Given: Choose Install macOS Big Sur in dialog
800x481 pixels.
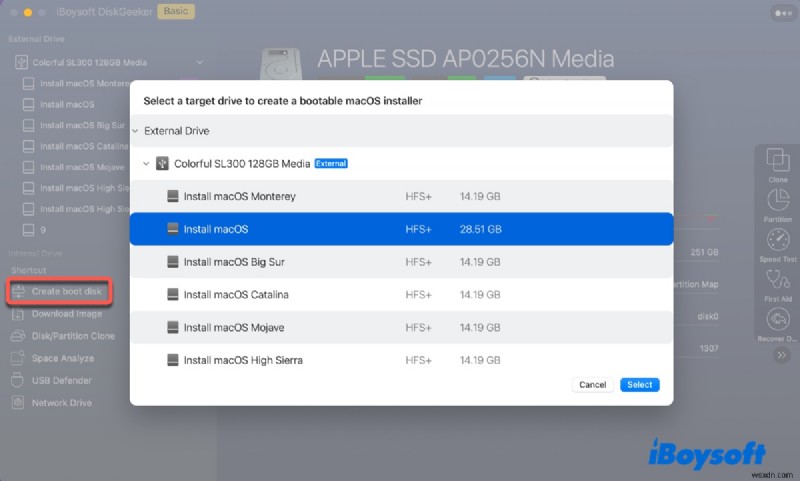Looking at the screenshot, I should coord(402,262).
